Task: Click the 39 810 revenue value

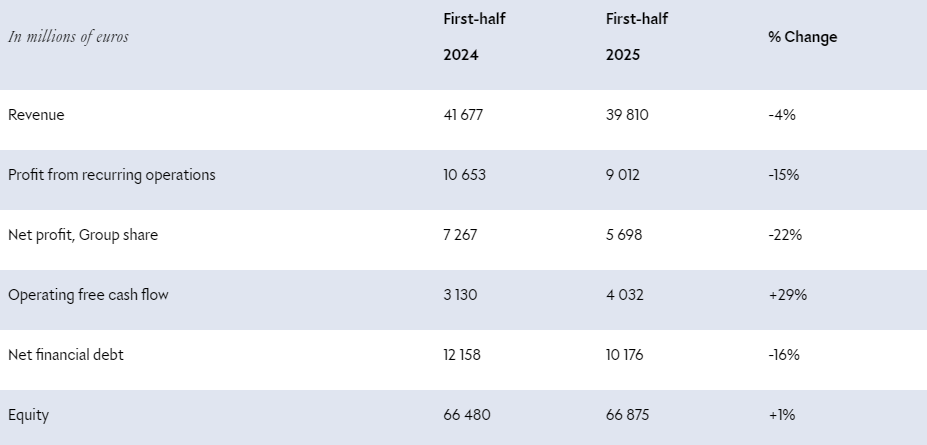Action: [x=627, y=115]
